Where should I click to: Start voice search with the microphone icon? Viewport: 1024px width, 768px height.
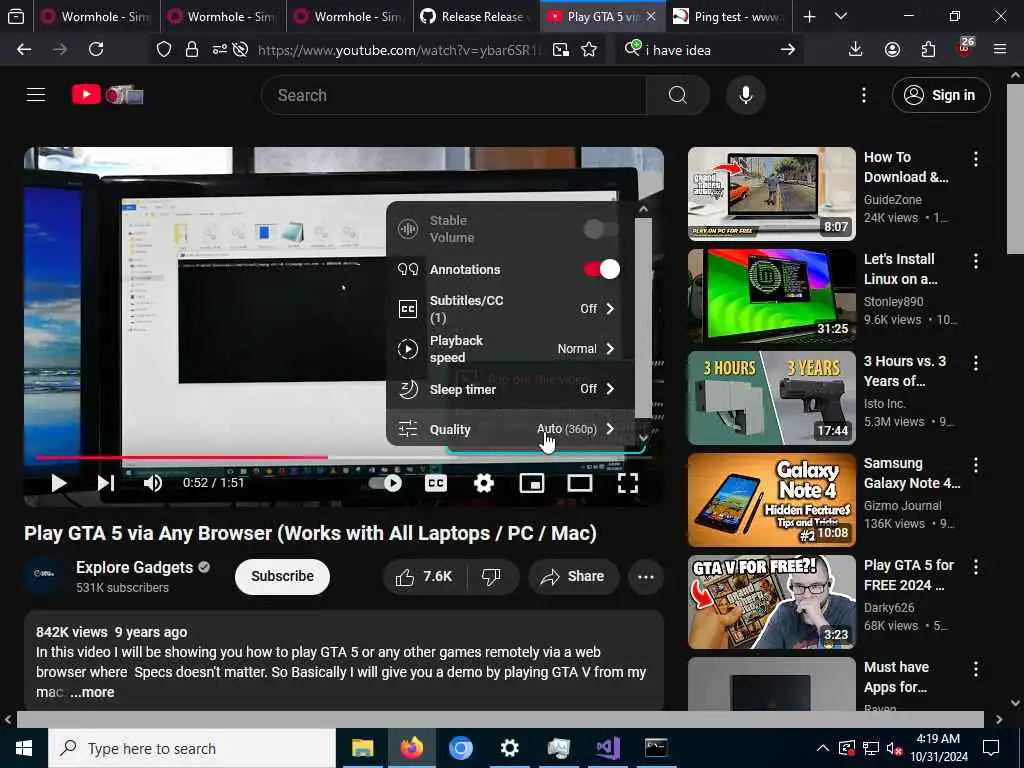click(745, 95)
